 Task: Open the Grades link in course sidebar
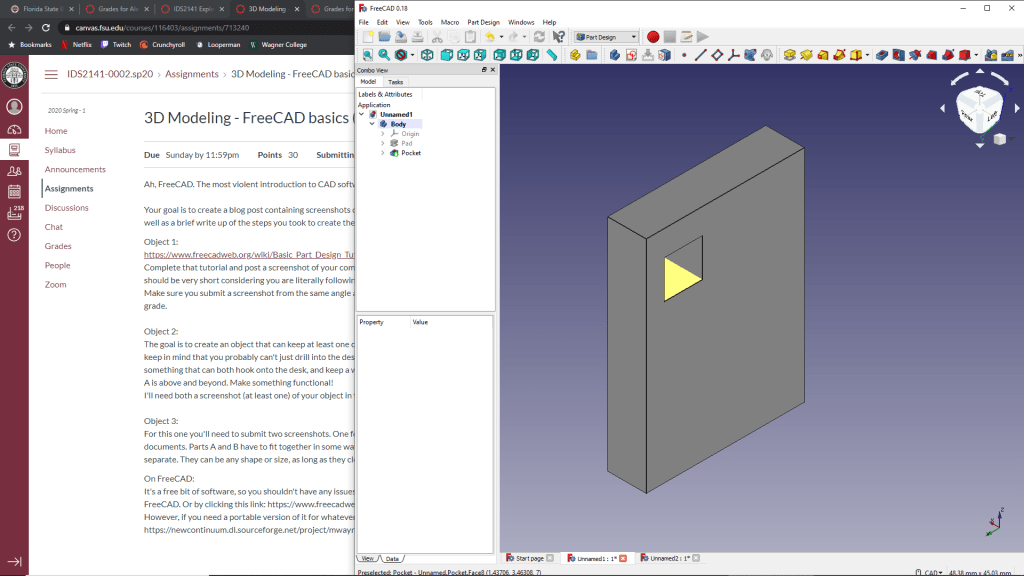58,246
